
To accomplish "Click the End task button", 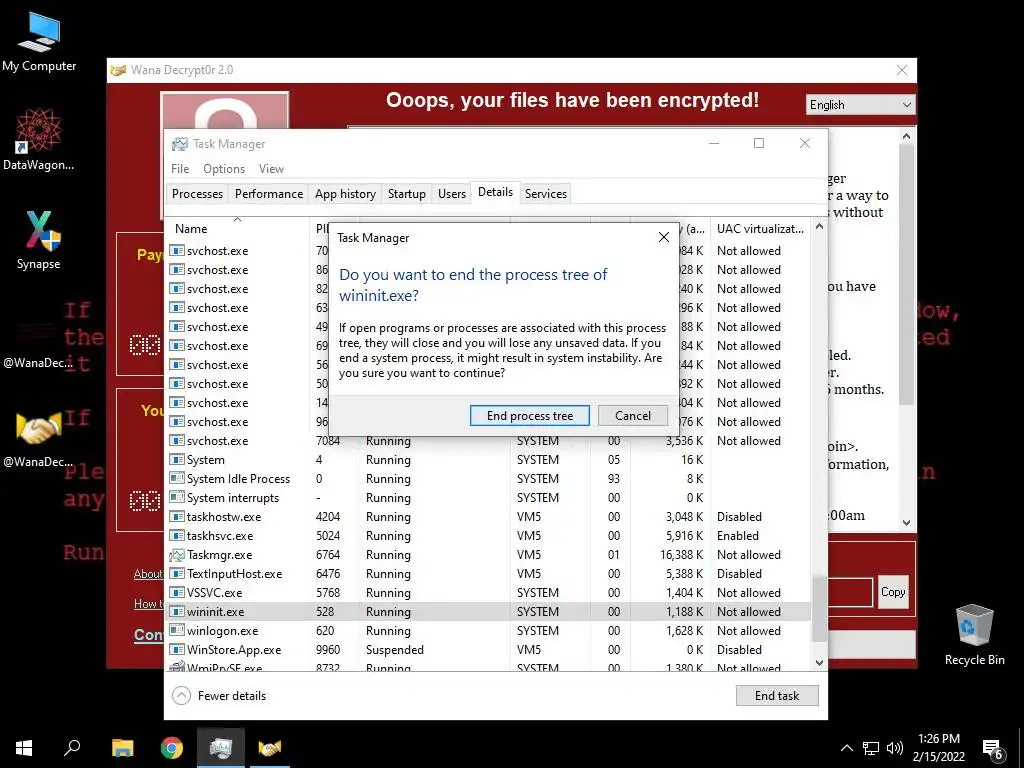I will pos(776,696).
